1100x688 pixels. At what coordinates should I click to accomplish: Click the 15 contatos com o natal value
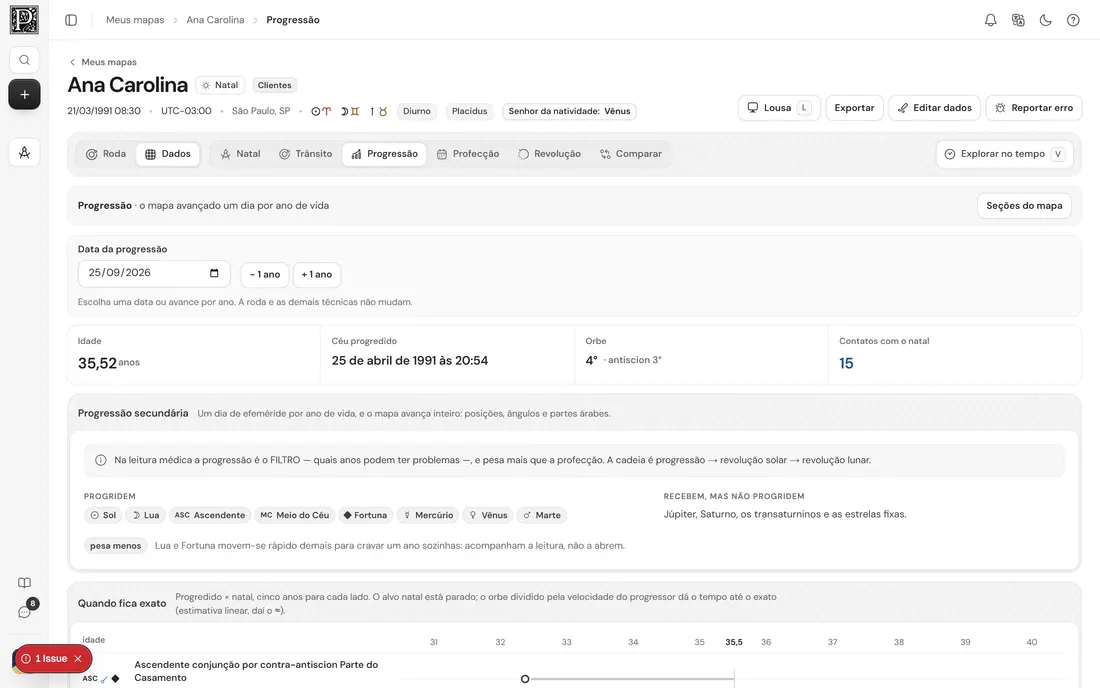point(846,363)
